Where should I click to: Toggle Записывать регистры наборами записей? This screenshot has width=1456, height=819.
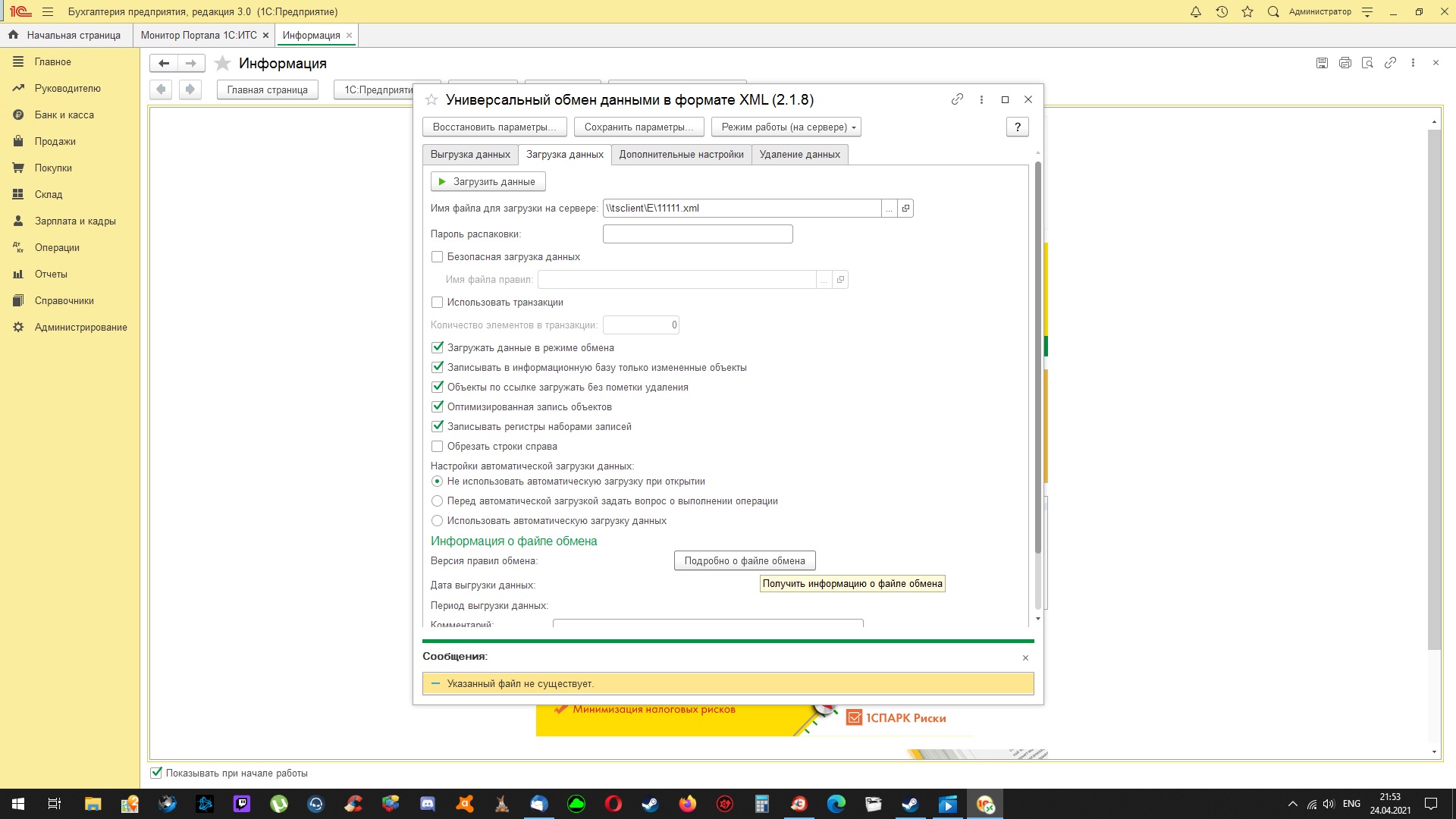pos(437,427)
